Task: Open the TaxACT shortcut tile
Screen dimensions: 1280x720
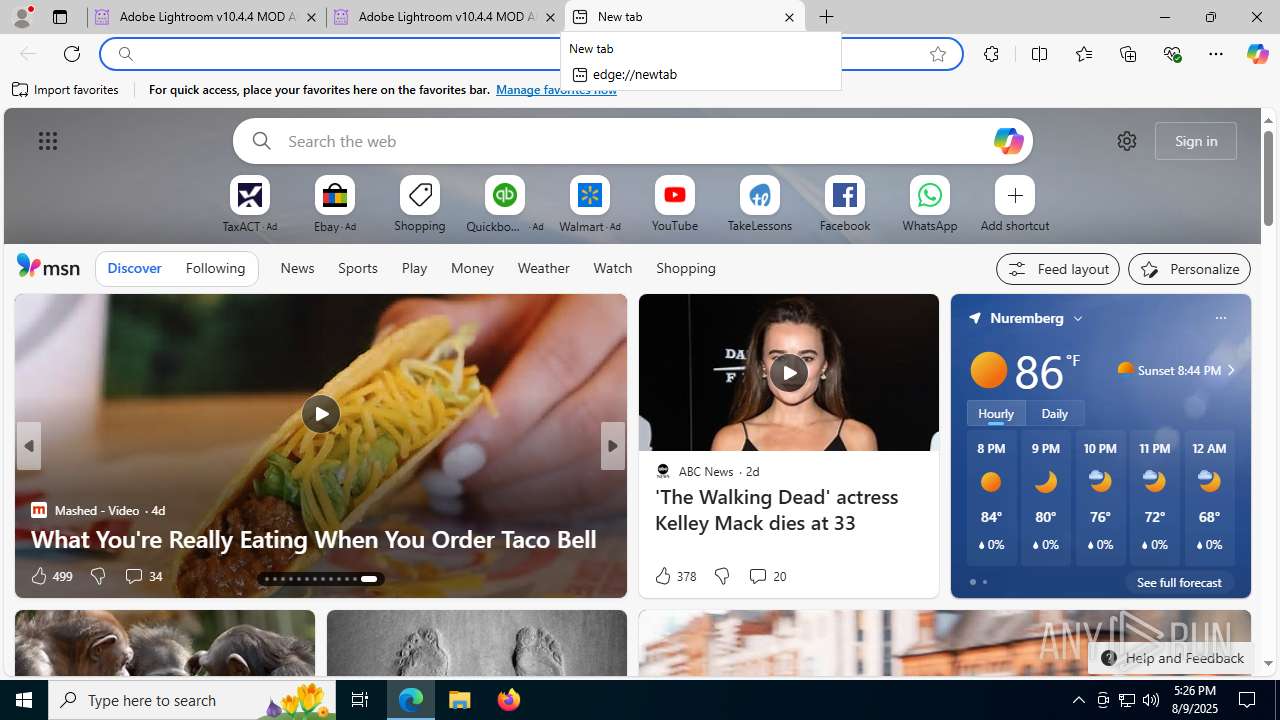Action: coord(250,204)
